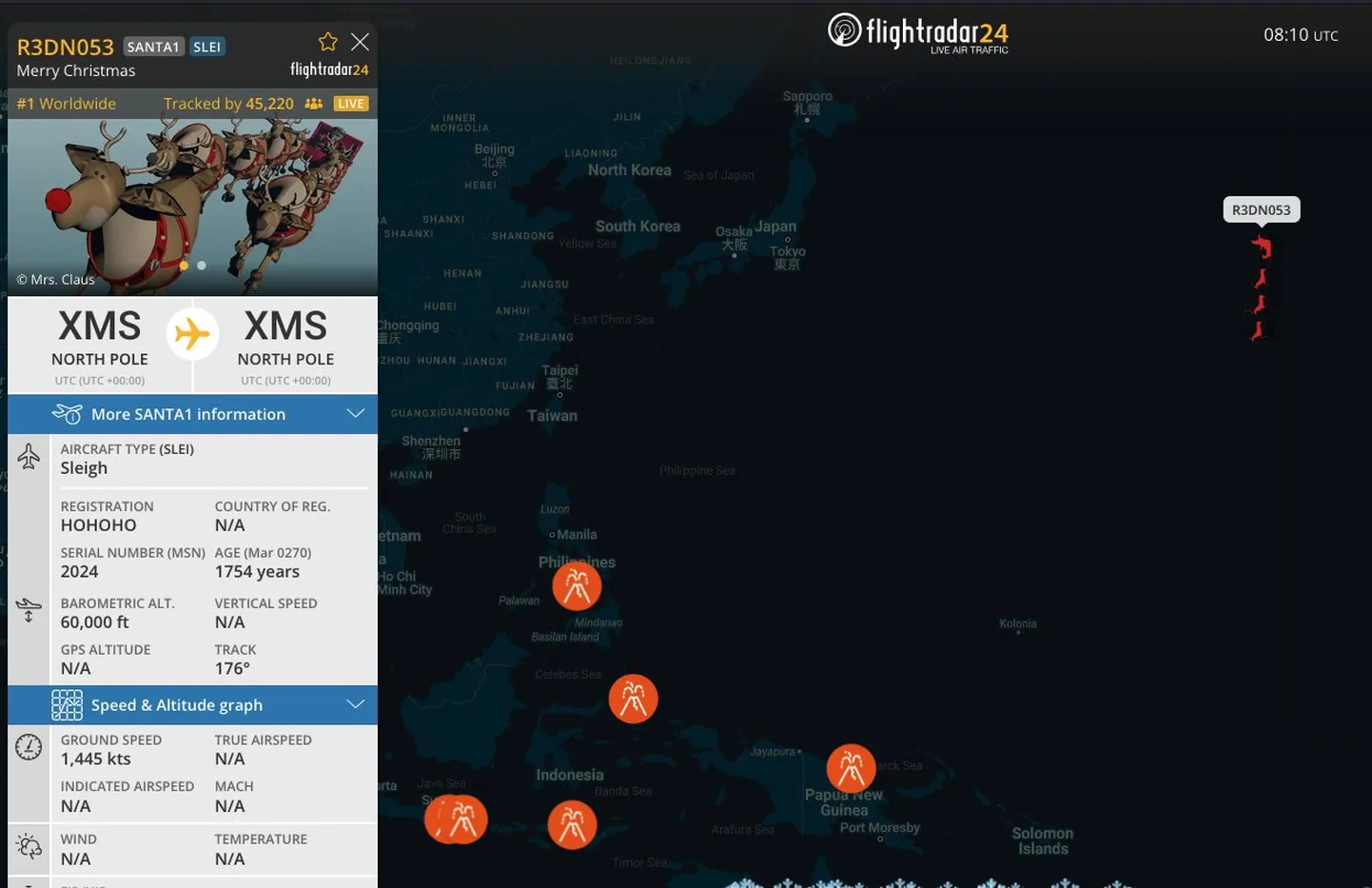Click barometric altitude value 60,000 ft
Screen dimensions: 1372x888
pyautogui.click(x=95, y=622)
